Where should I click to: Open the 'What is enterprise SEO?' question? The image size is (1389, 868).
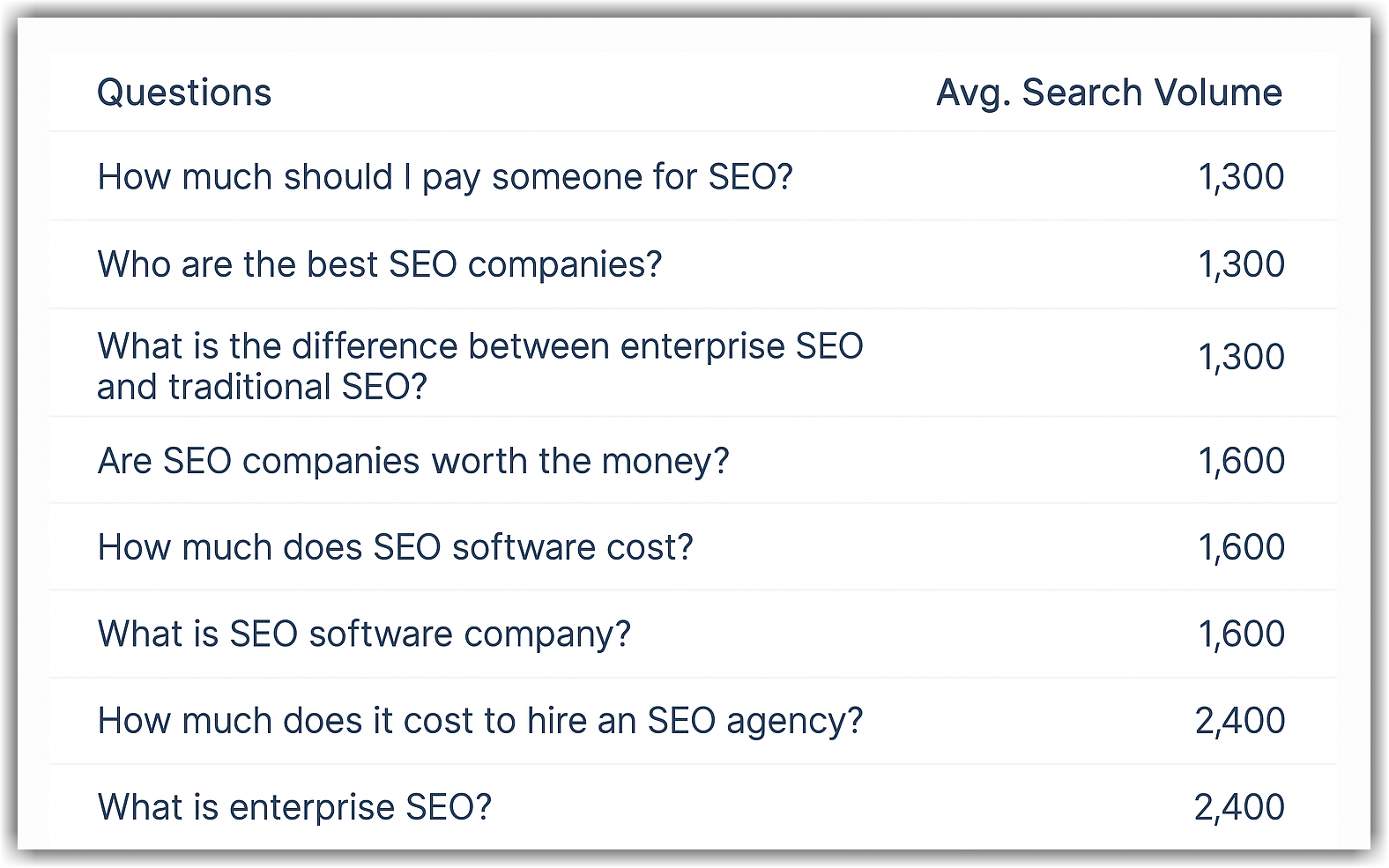(x=294, y=807)
